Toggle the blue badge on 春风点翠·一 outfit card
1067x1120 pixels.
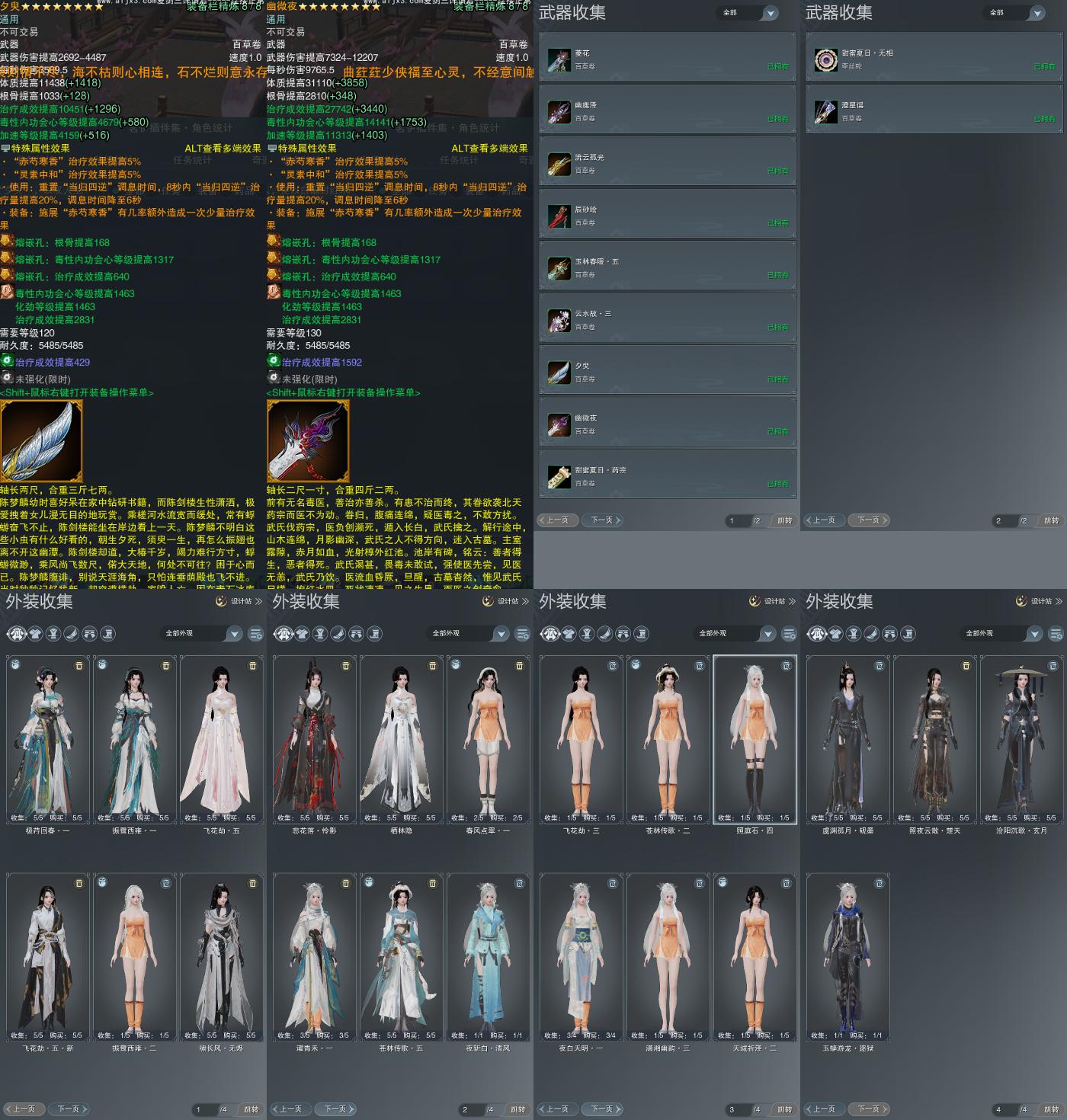tap(456, 664)
